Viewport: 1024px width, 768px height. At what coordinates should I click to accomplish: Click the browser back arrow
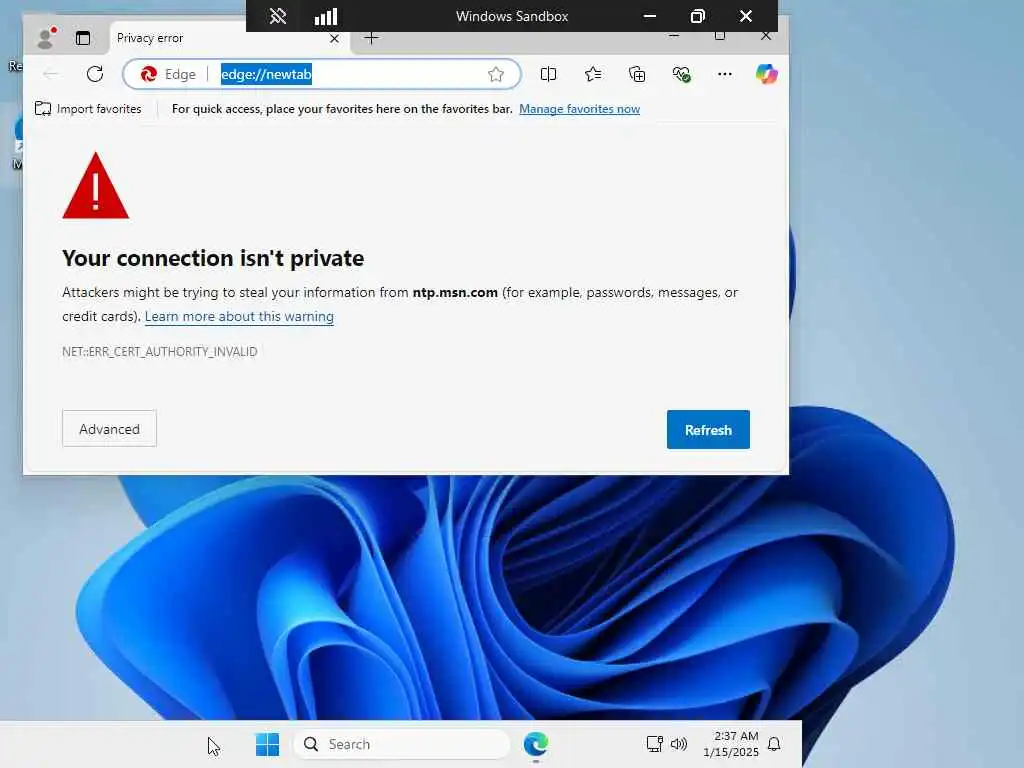coord(51,74)
